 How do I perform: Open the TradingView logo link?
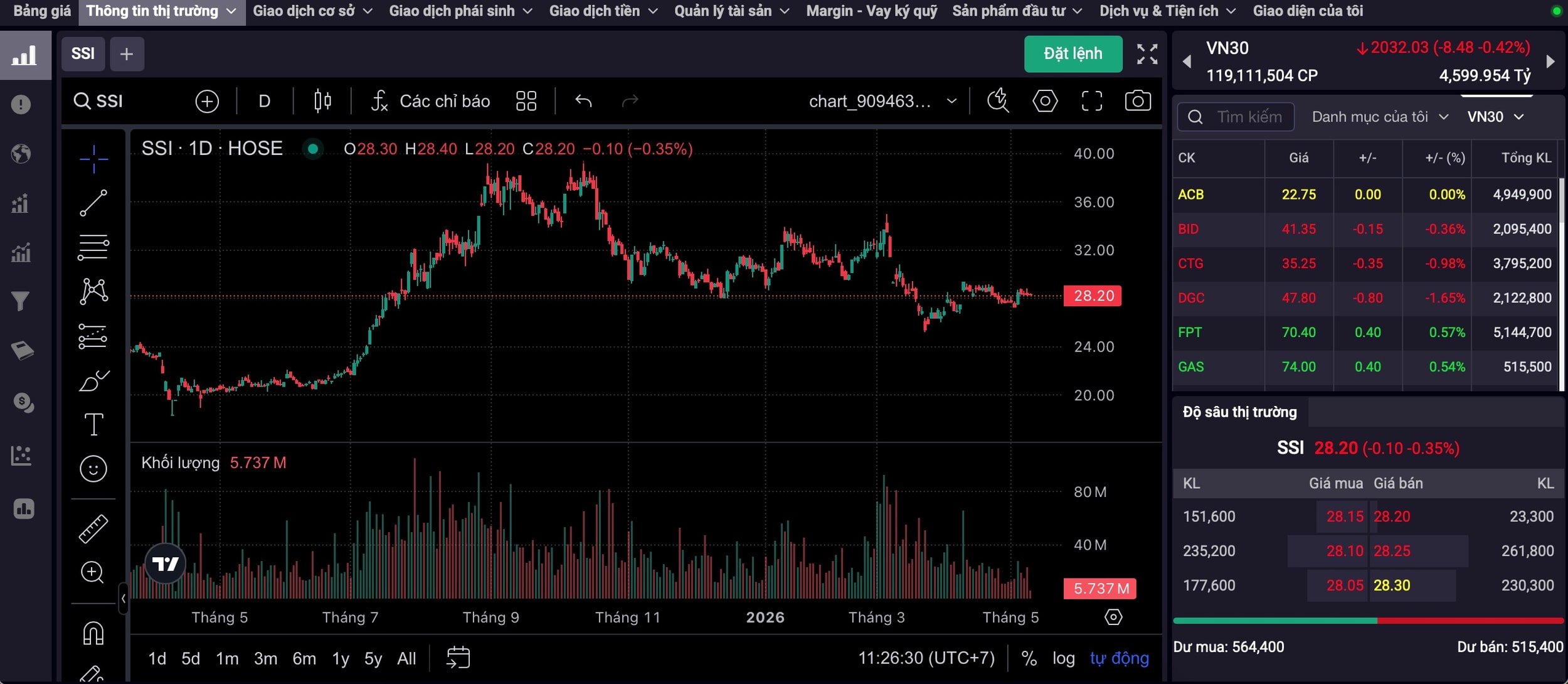(x=166, y=564)
